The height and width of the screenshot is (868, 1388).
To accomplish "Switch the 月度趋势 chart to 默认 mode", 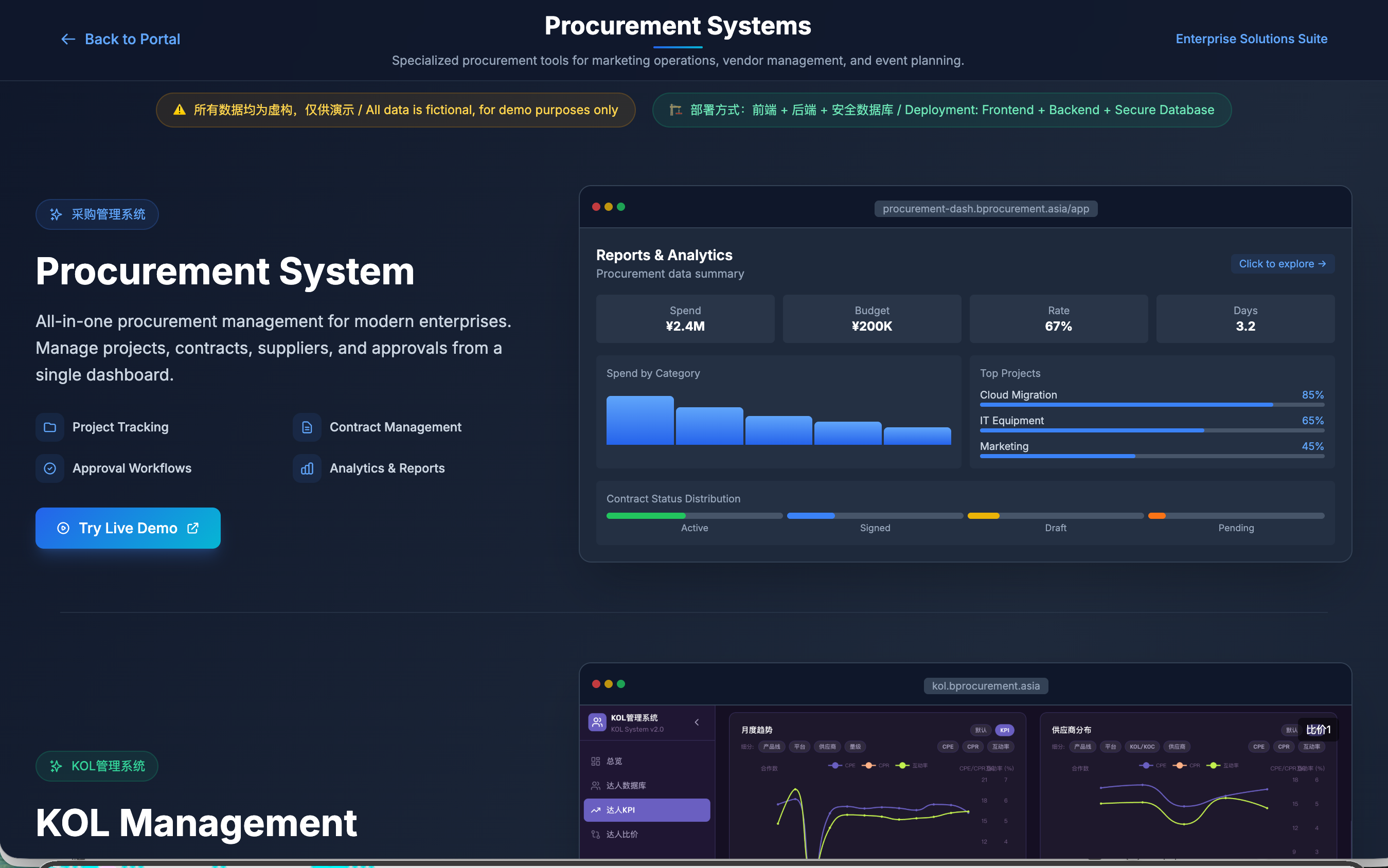I will click(981, 730).
